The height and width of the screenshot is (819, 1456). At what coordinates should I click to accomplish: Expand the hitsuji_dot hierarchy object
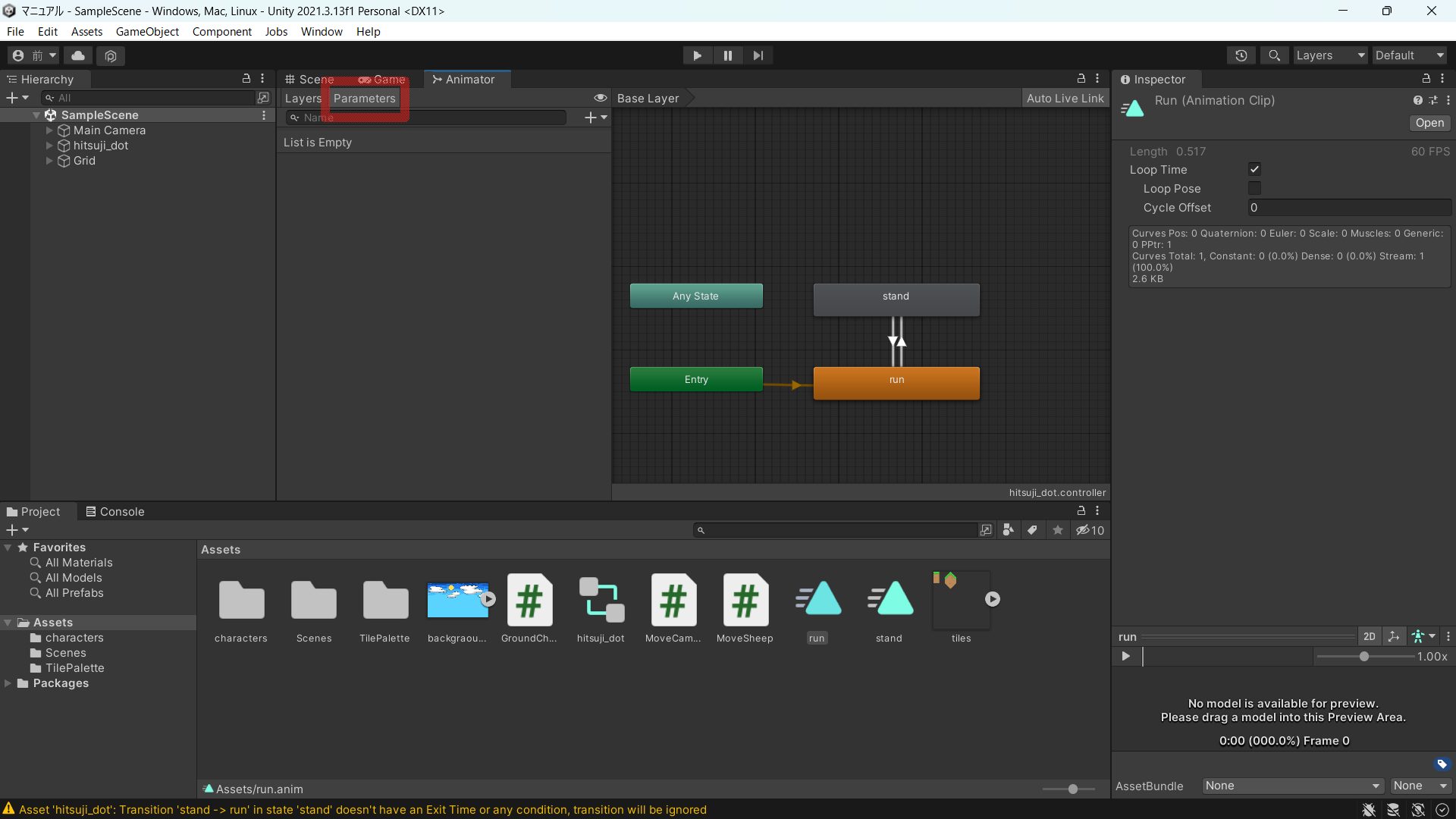[x=49, y=146]
